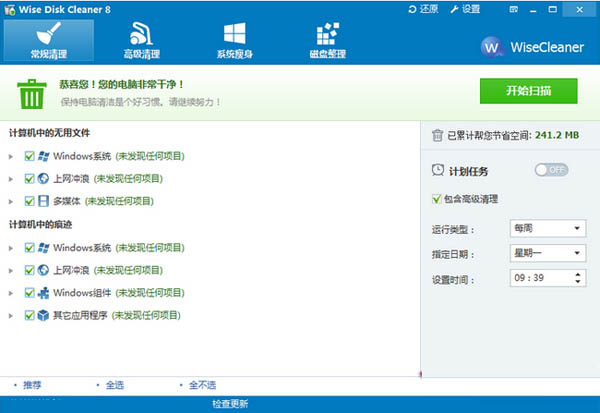Click the green trash can icon
Image resolution: width=600 pixels, height=413 pixels.
click(x=32, y=94)
